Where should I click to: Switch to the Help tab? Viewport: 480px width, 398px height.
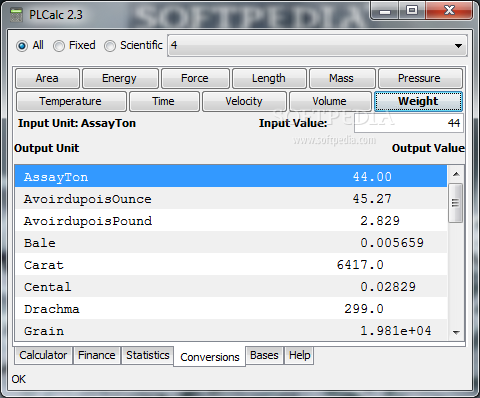tap(299, 355)
